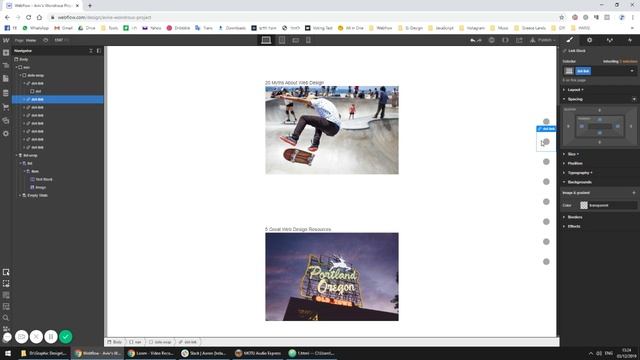Open the search icon at bottom left

(6, 318)
